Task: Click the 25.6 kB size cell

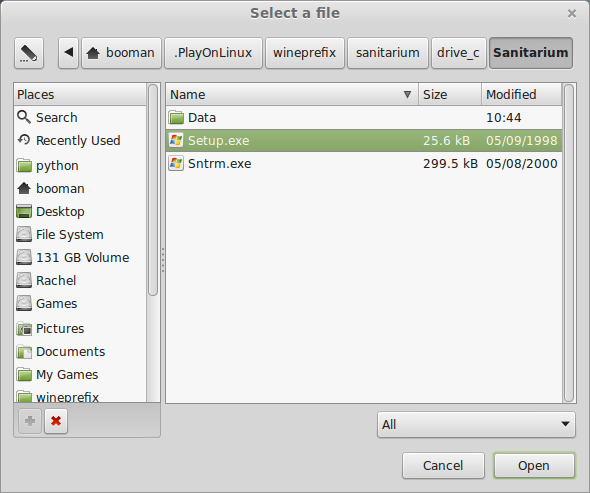Action: (447, 141)
